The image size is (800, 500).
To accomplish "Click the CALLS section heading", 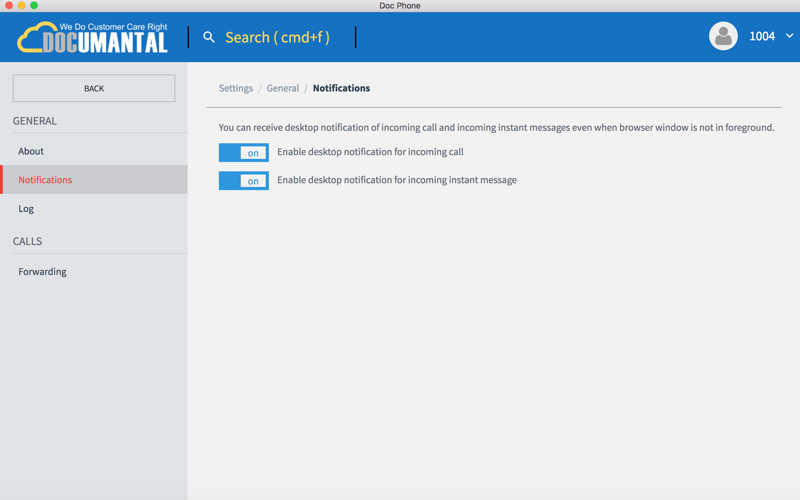I will pos(28,241).
